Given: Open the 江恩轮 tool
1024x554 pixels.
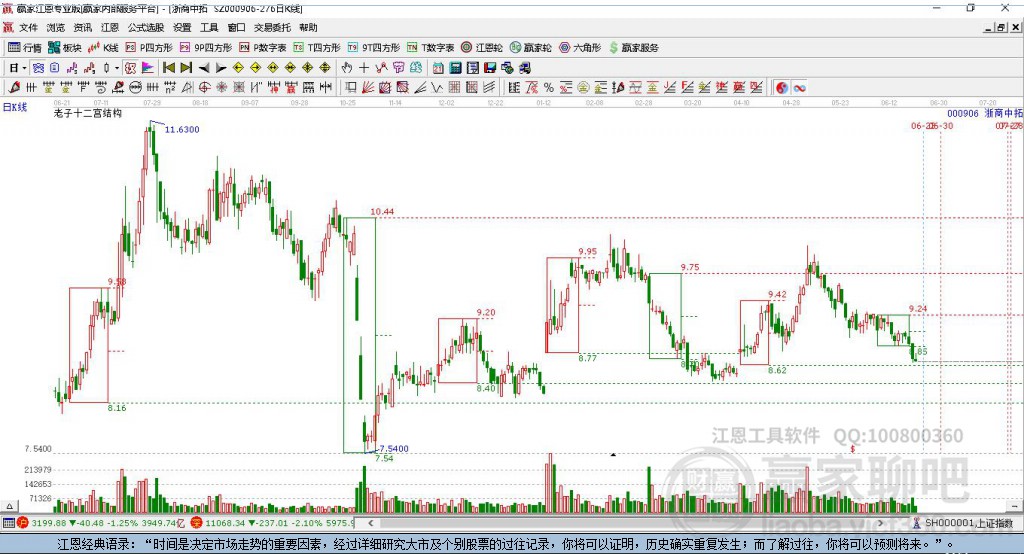Looking at the screenshot, I should point(482,48).
